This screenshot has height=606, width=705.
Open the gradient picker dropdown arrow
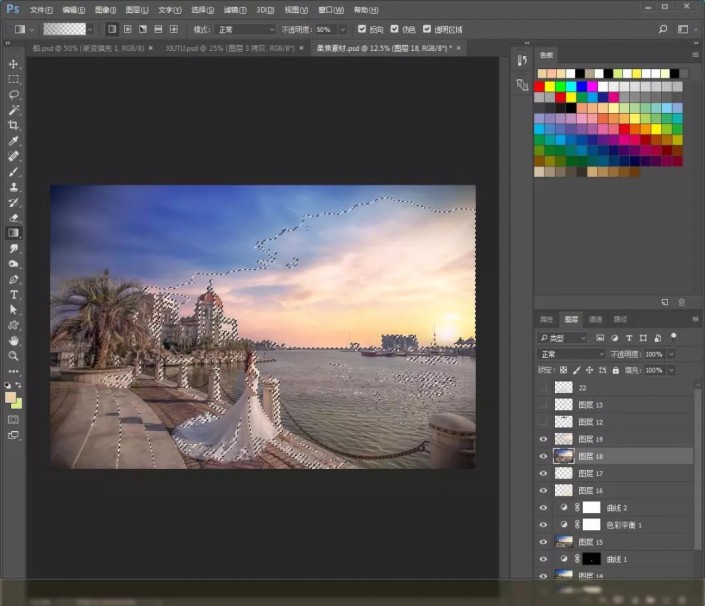point(90,30)
